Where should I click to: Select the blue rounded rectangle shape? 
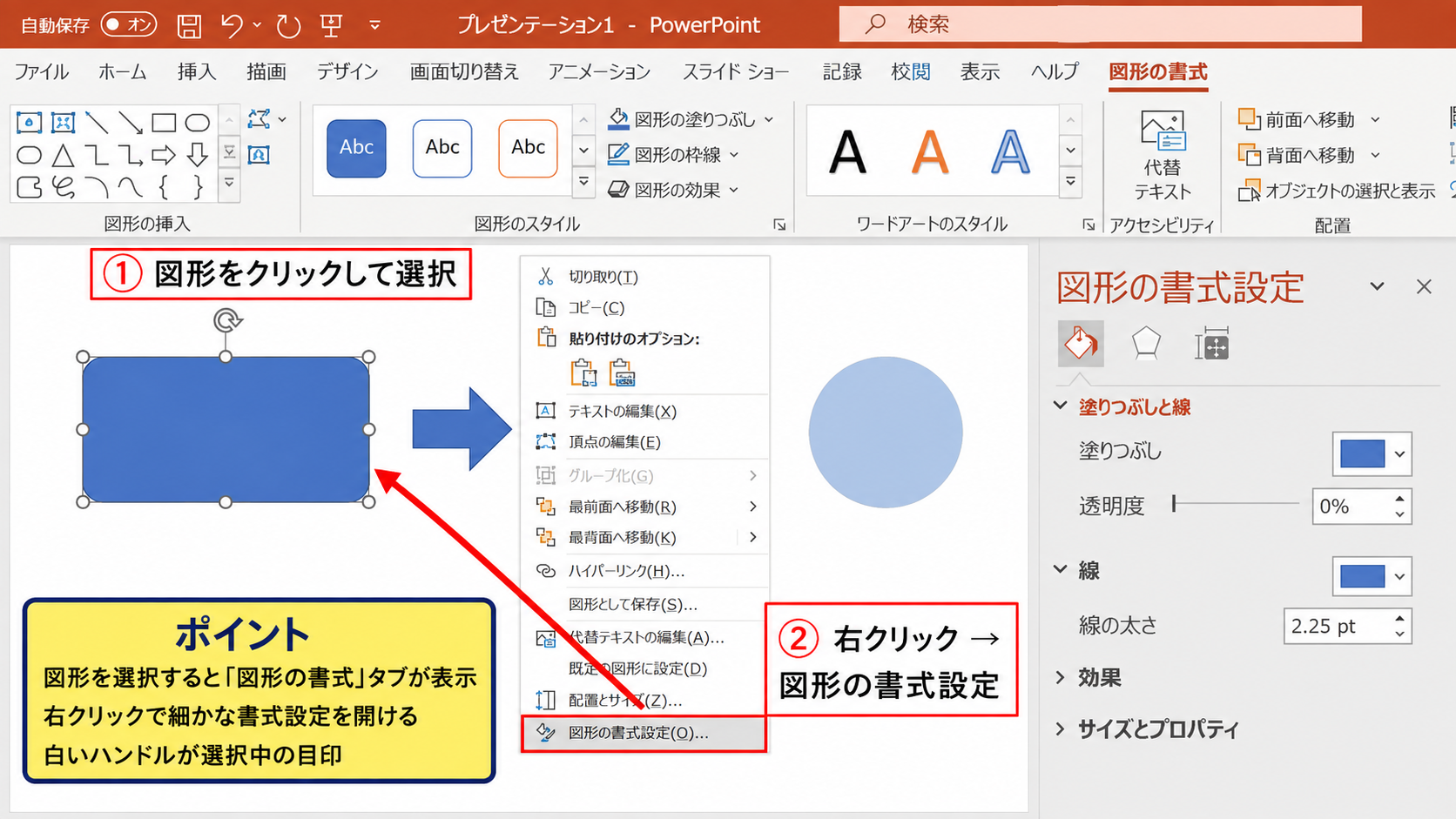(x=226, y=429)
